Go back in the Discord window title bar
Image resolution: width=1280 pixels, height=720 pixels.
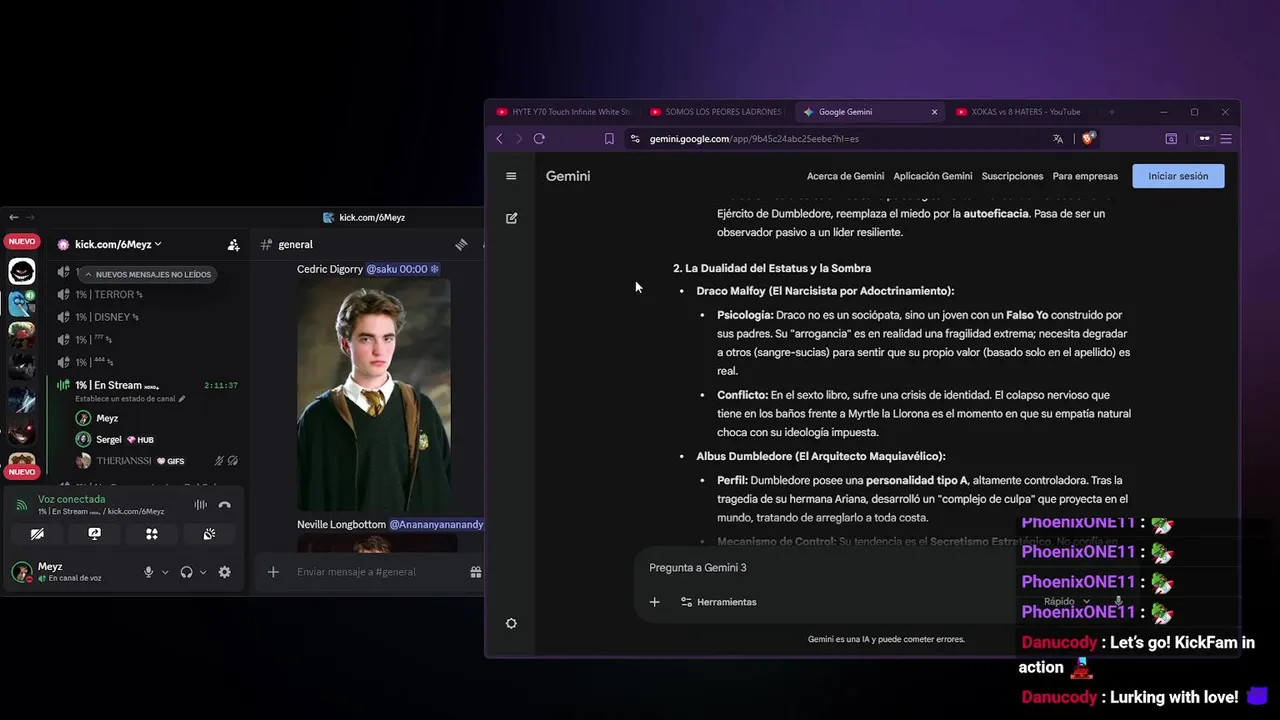[x=13, y=217]
